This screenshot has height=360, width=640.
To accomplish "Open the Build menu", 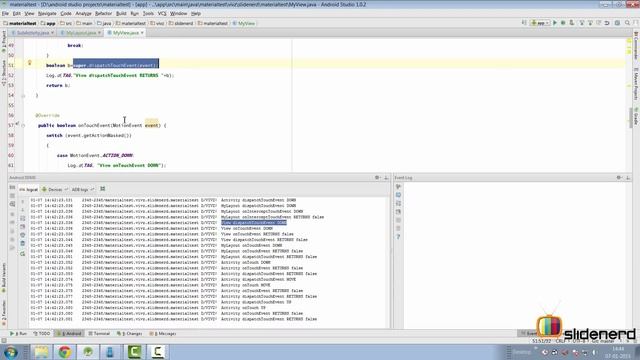I will click(121, 13).
